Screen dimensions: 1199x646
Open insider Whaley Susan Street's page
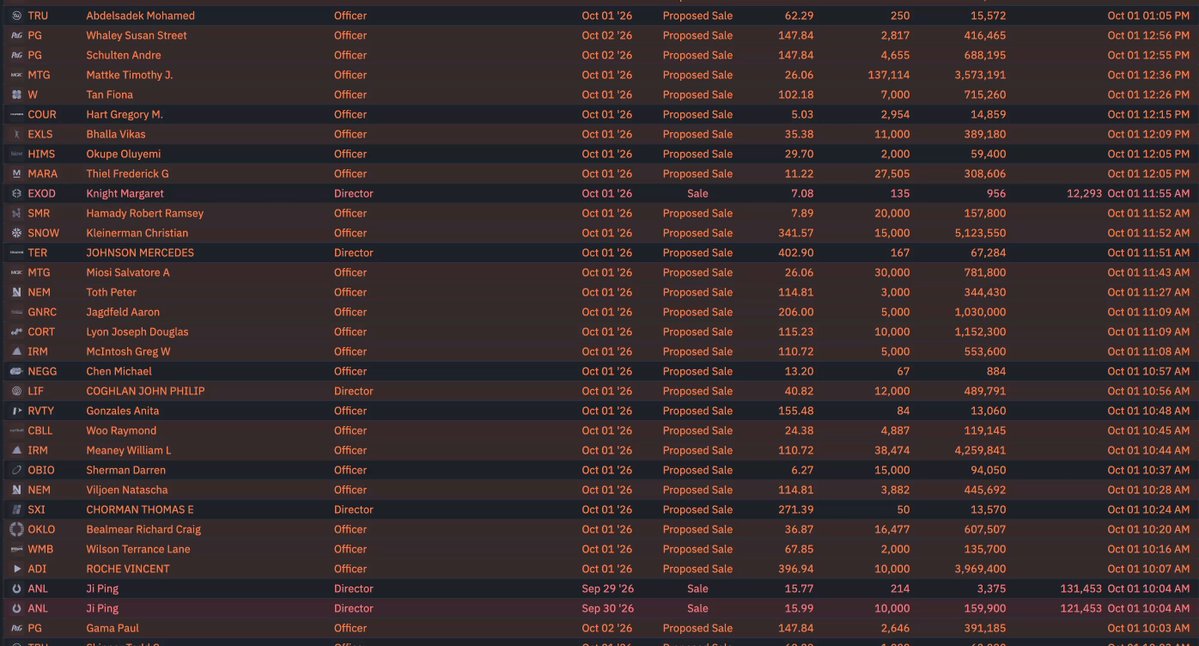click(x=136, y=36)
